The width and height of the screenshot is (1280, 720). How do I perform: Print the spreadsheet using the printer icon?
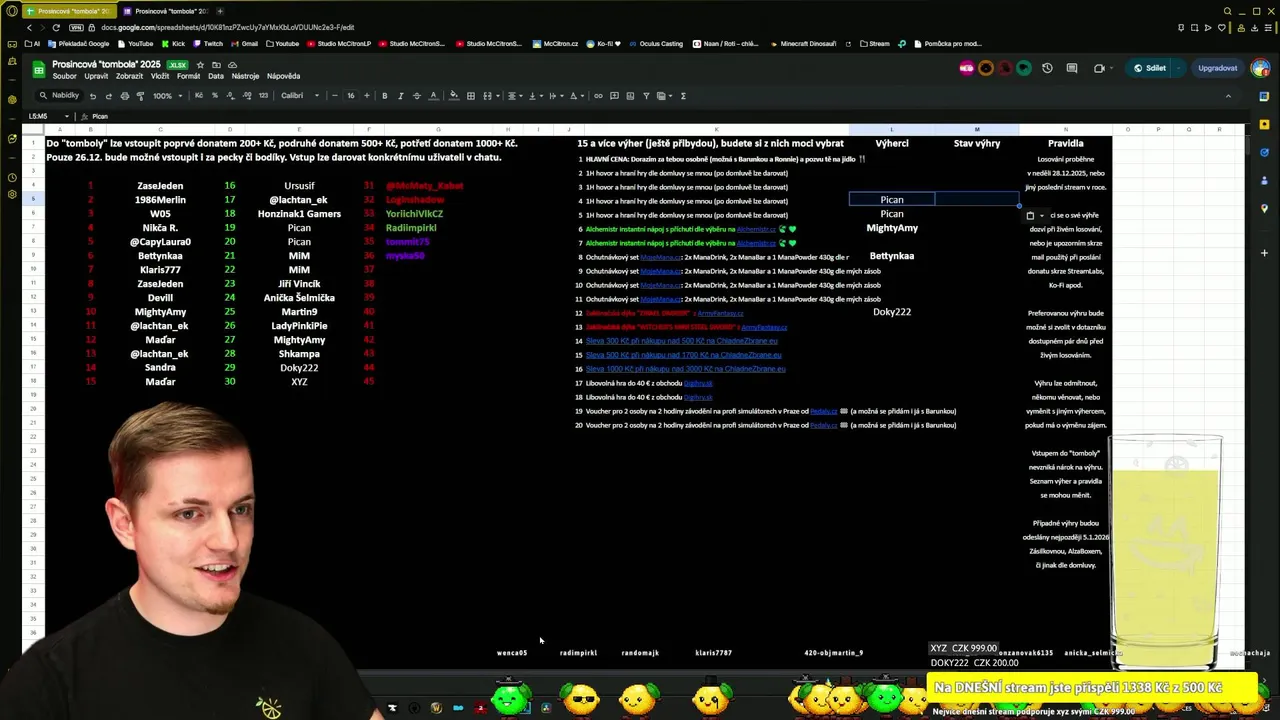pyautogui.click(x=125, y=96)
